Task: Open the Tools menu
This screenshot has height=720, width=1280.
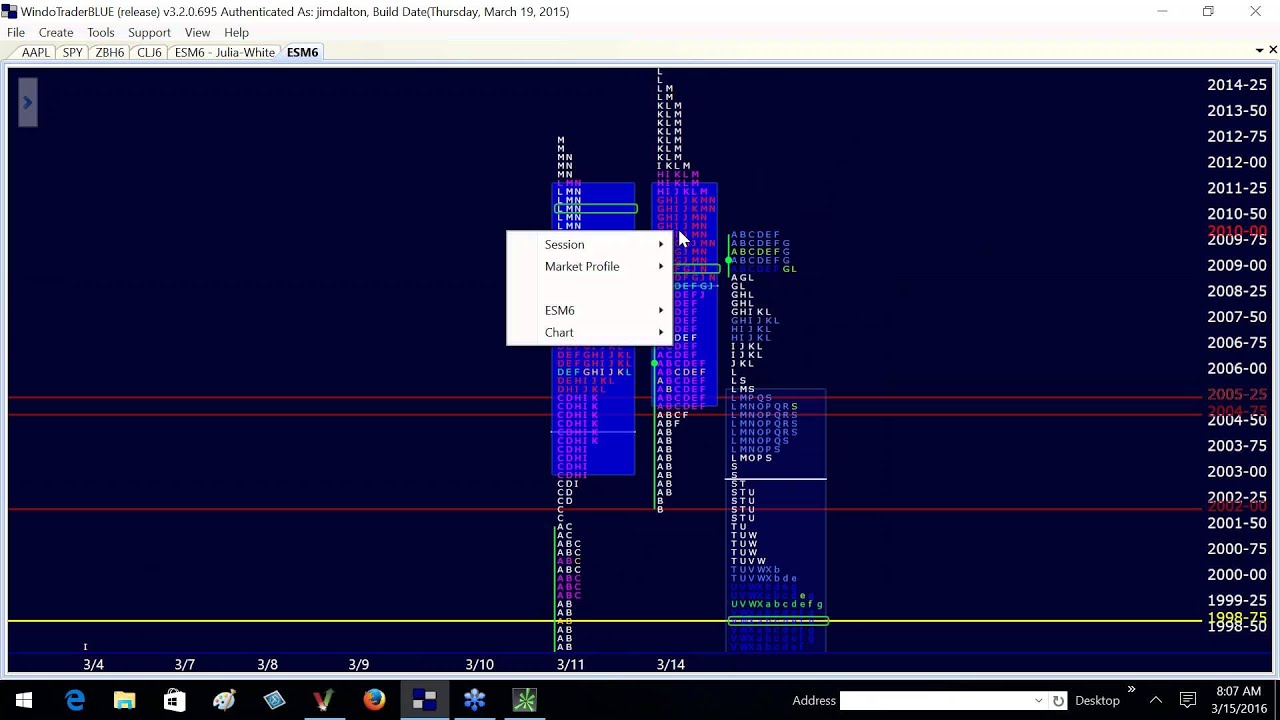Action: point(101,32)
